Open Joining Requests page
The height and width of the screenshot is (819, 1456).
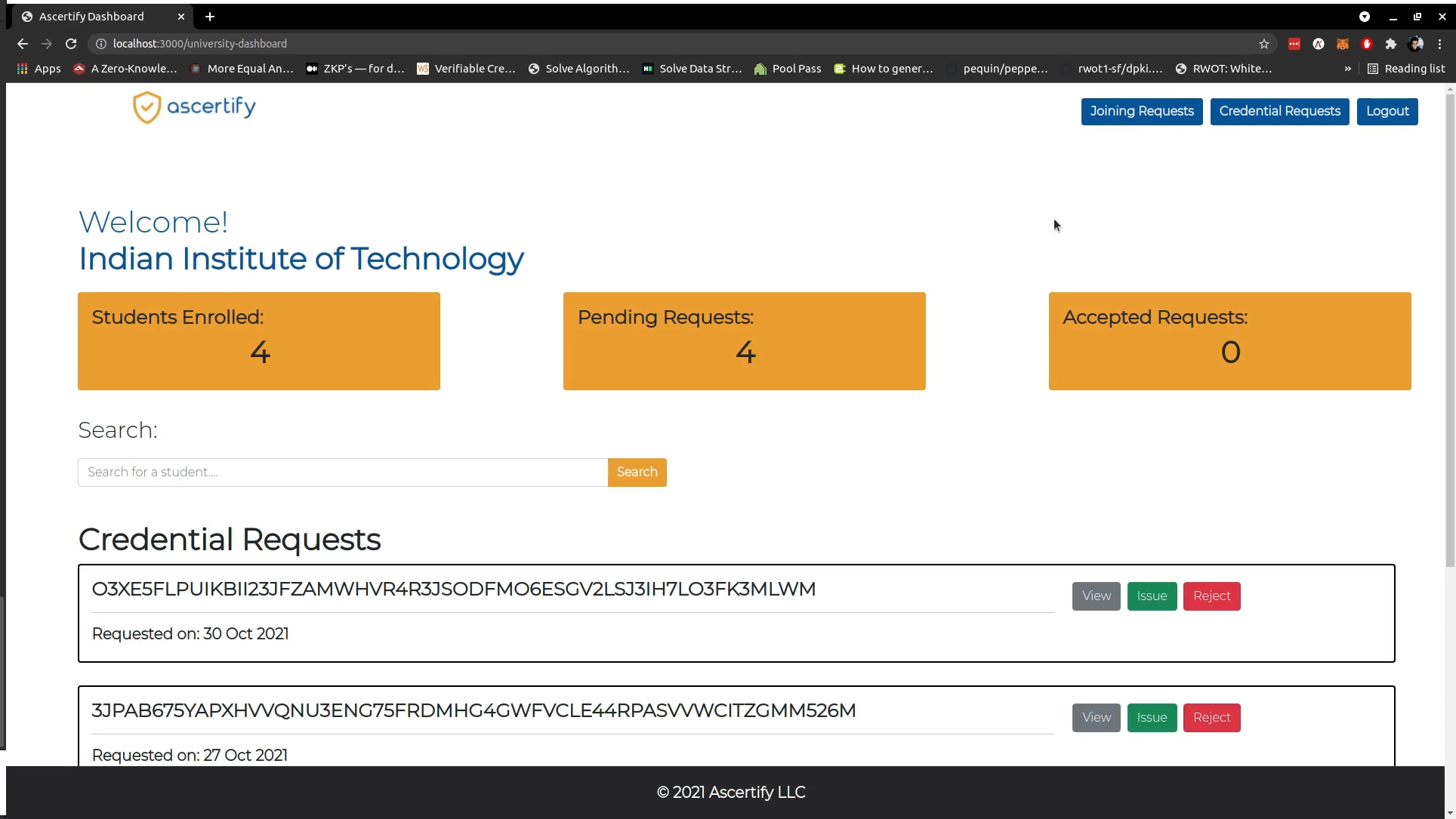pos(1141,112)
